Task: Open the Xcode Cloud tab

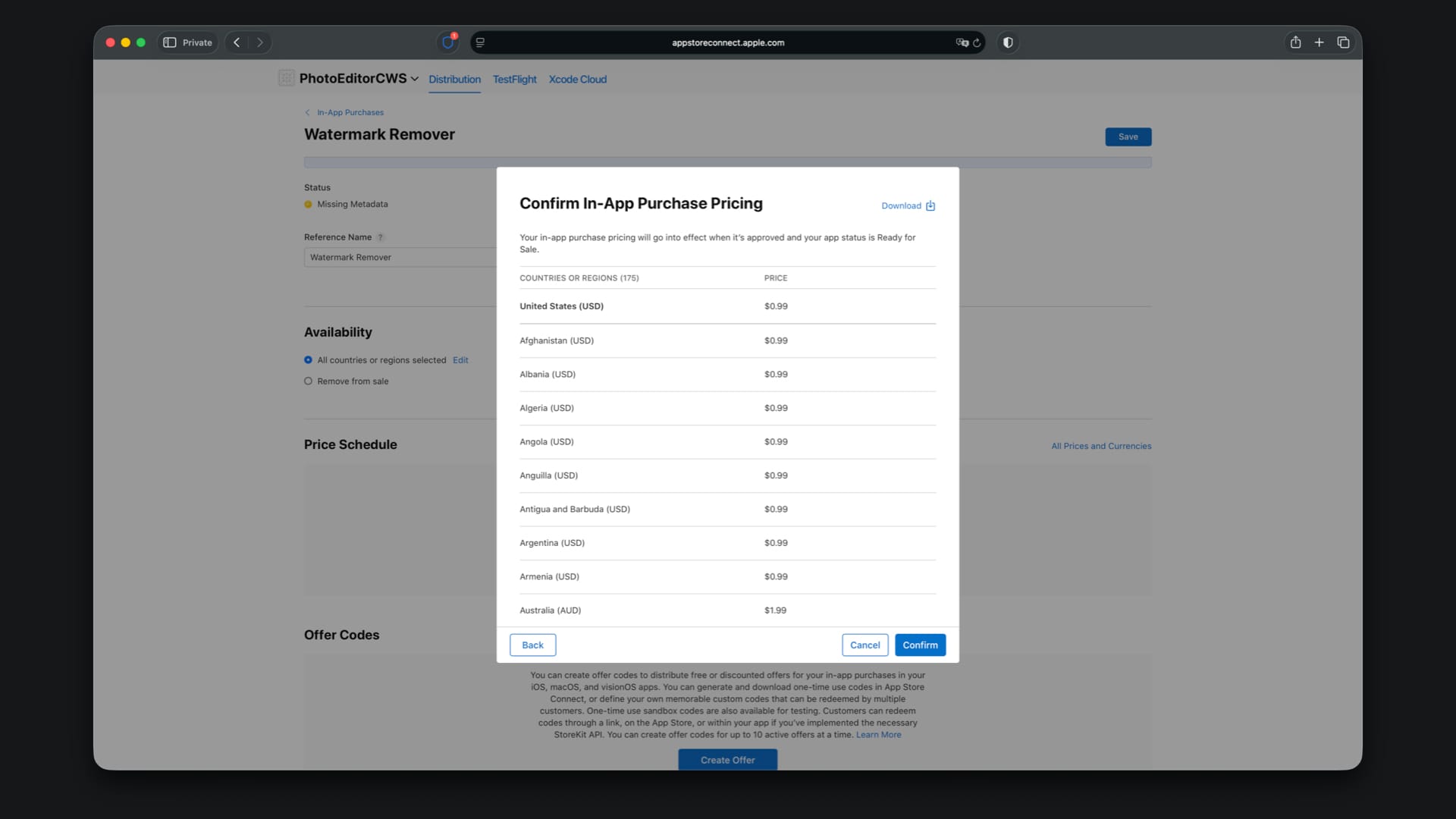Action: 577,79
